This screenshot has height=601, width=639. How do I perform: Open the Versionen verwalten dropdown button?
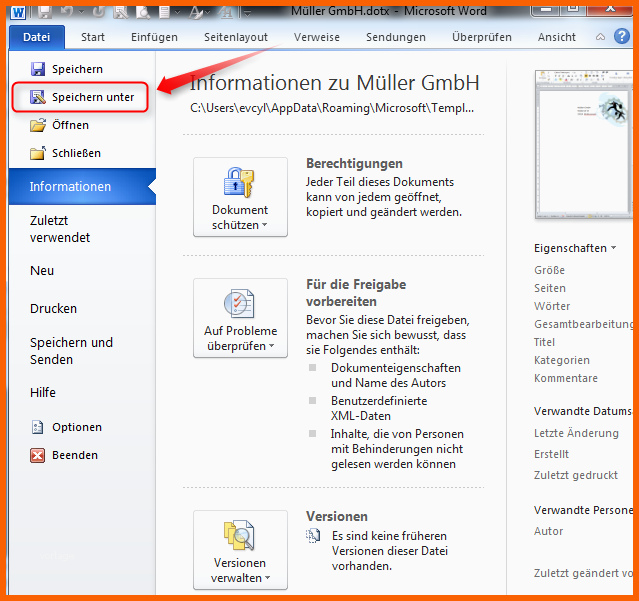pos(240,550)
